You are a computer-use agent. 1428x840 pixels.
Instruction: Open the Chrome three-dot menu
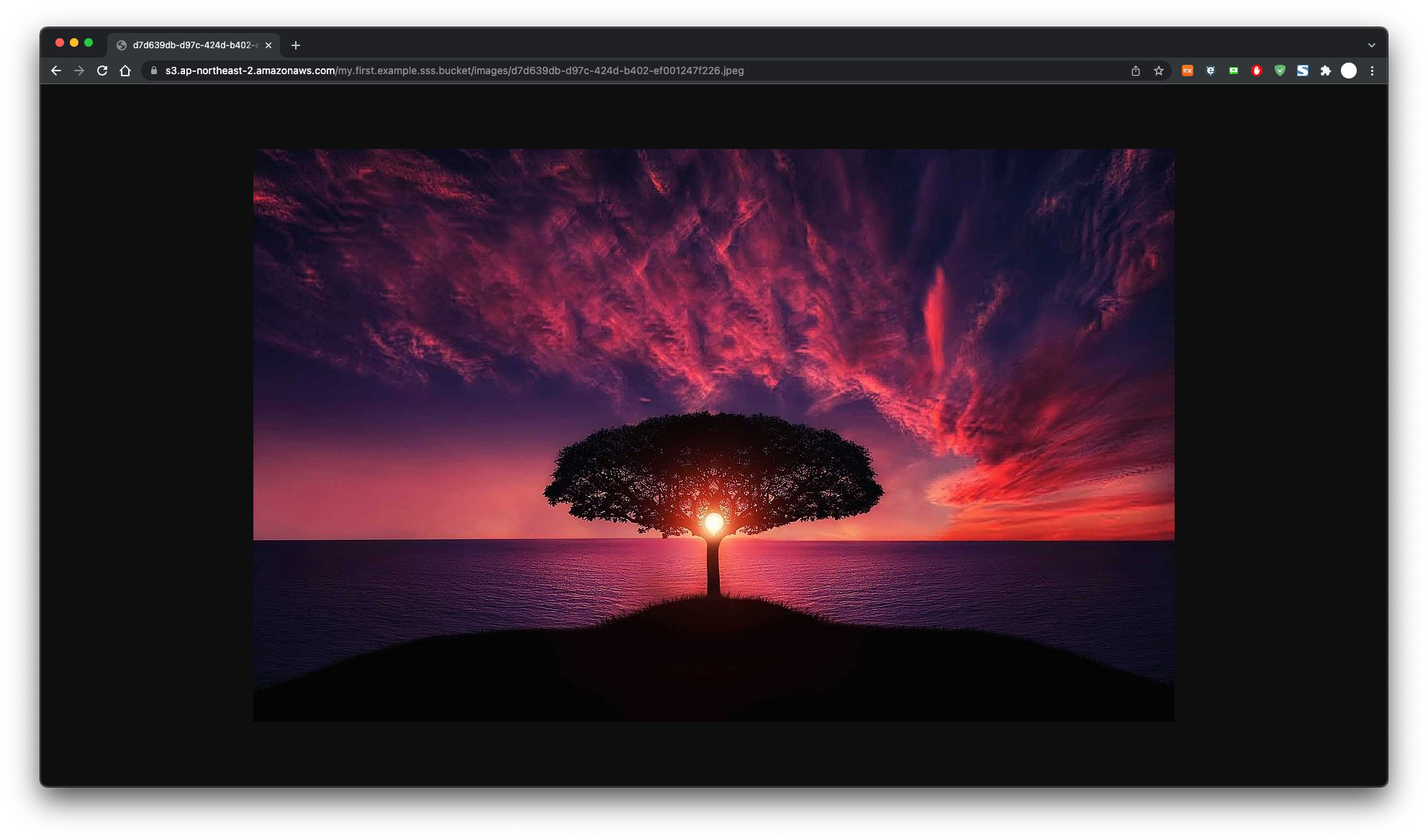pos(1372,71)
